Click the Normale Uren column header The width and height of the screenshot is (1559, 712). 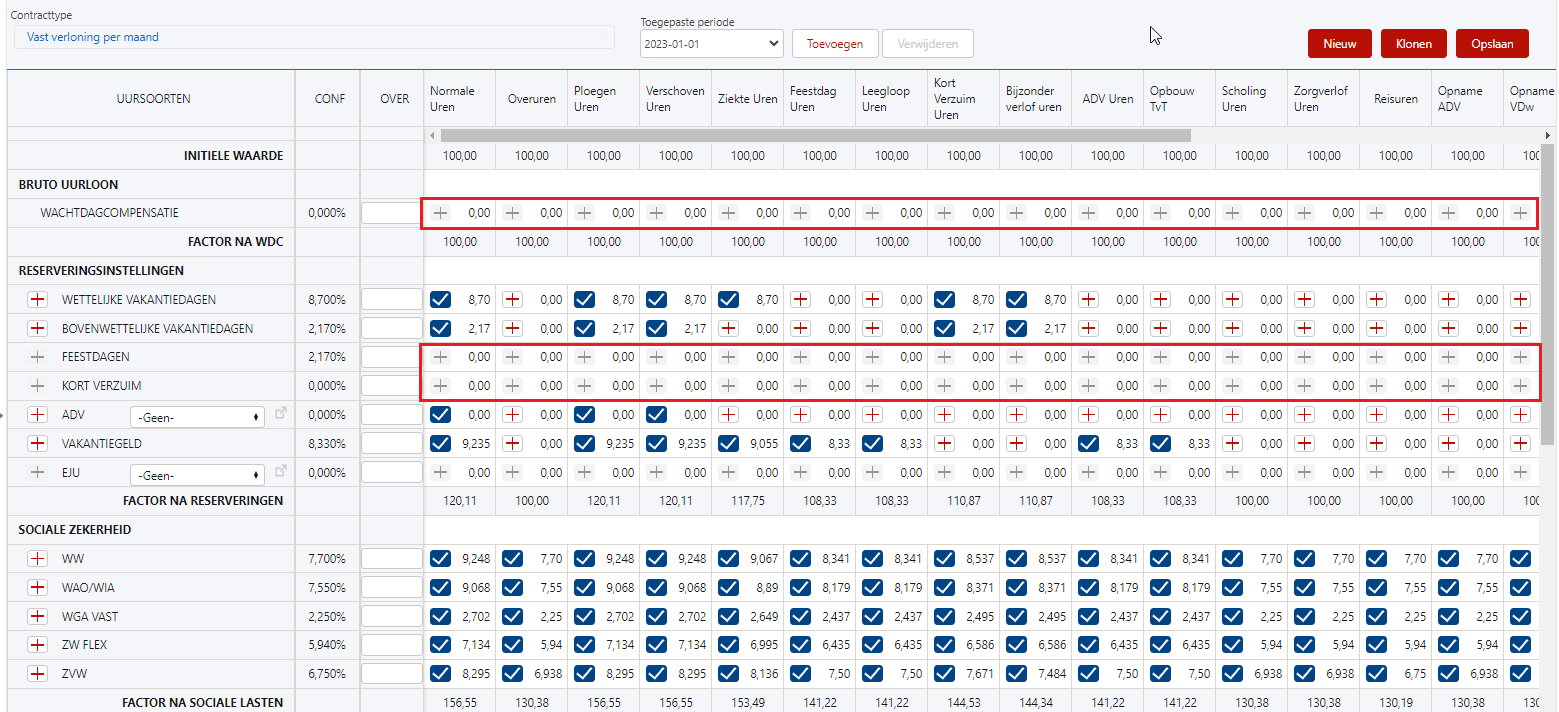460,98
